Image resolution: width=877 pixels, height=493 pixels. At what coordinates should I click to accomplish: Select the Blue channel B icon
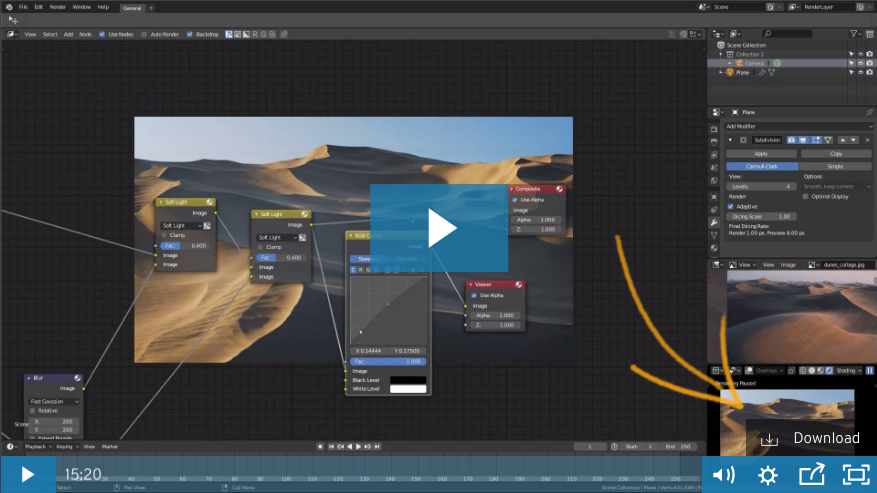tap(272, 35)
